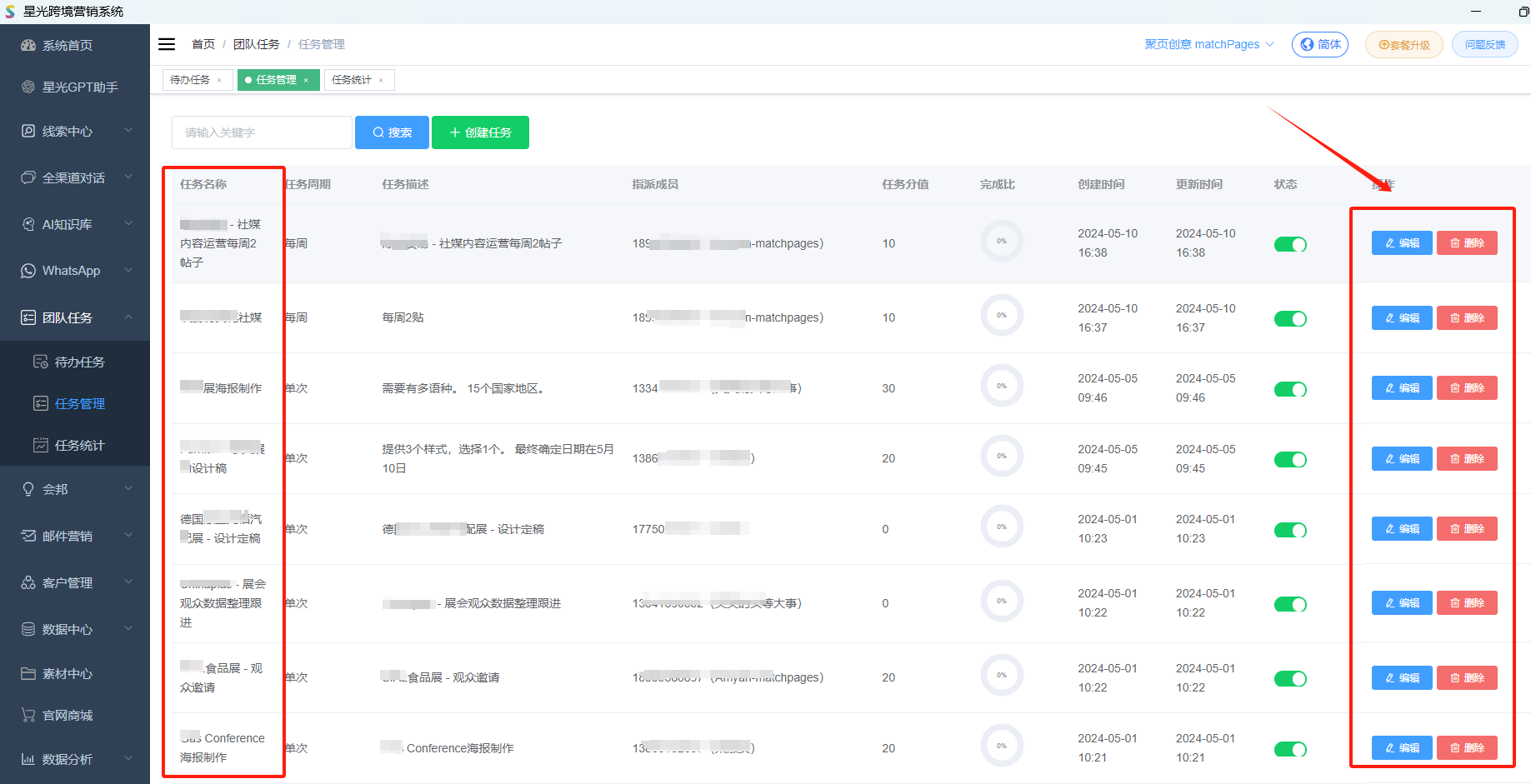
Task: Toggle status of 展会观众数据整理跟进 task
Action: 1290,604
